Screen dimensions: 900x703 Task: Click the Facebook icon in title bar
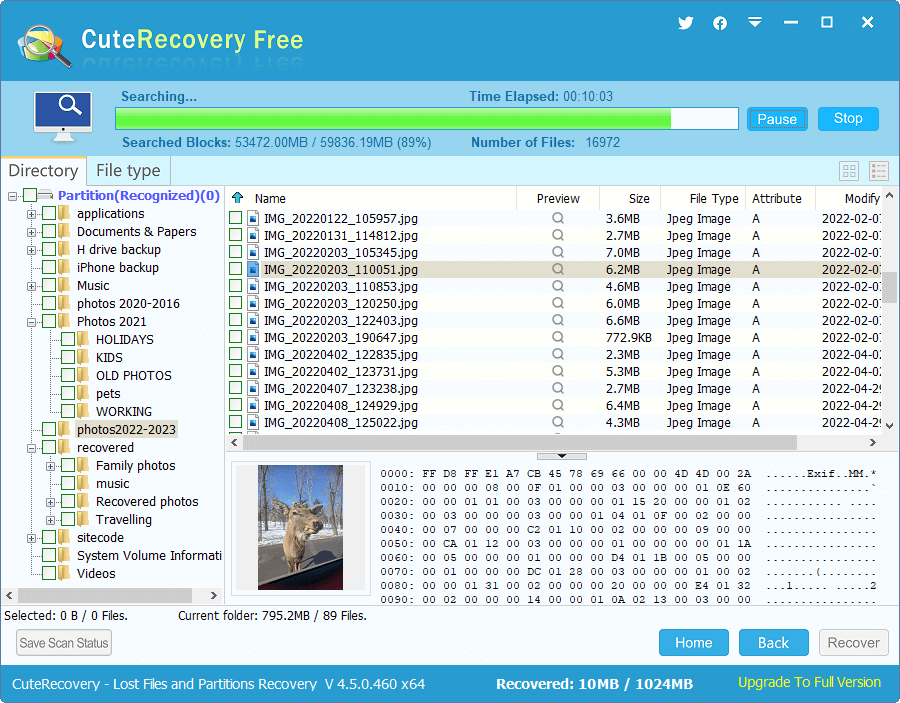720,23
